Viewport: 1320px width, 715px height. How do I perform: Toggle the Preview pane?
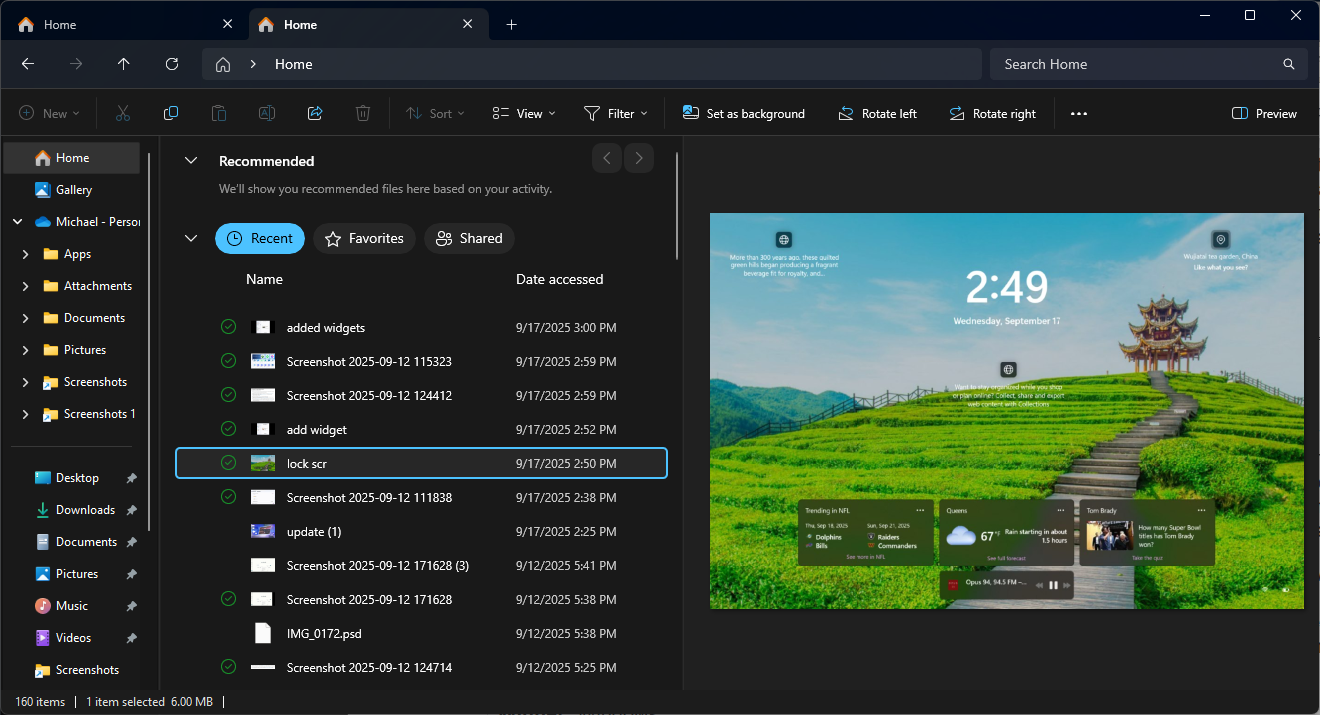click(x=1264, y=113)
